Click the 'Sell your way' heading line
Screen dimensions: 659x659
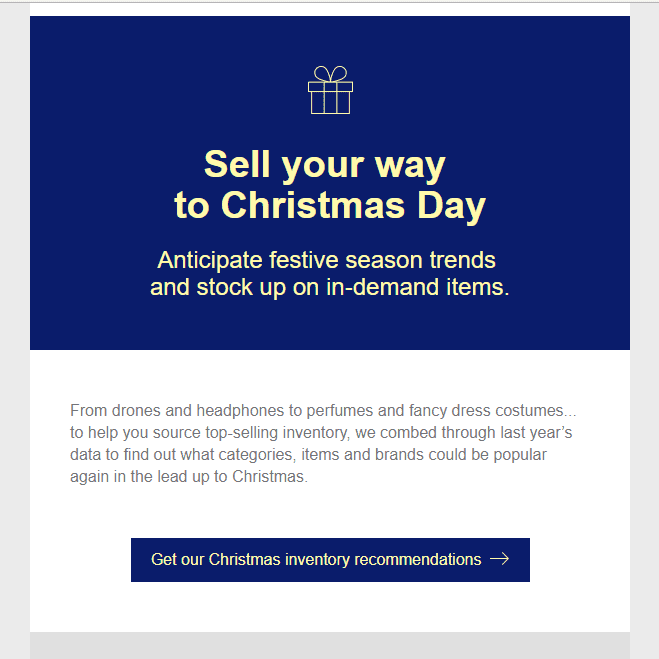pyautogui.click(x=324, y=165)
